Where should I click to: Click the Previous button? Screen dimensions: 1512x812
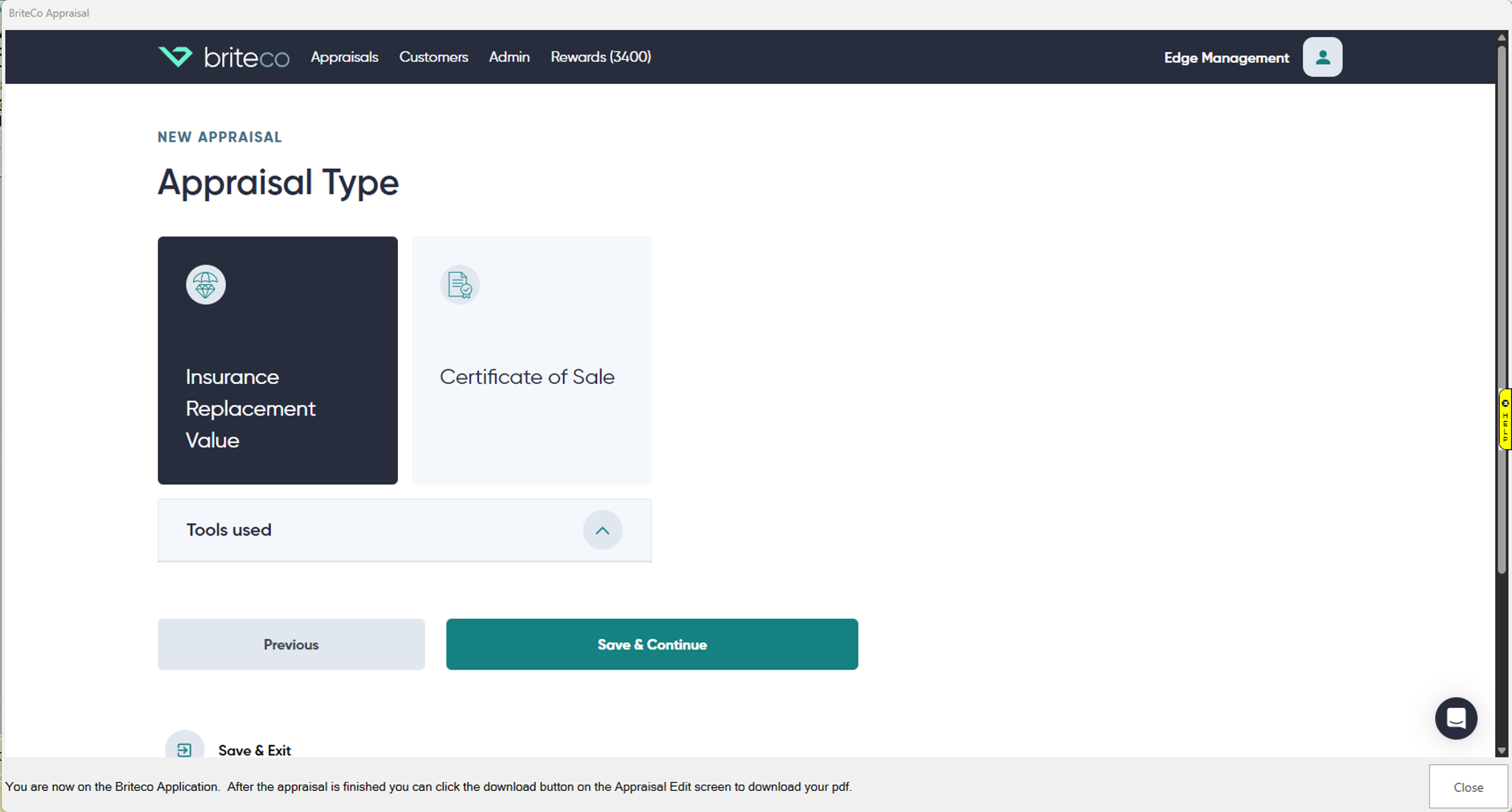click(291, 644)
